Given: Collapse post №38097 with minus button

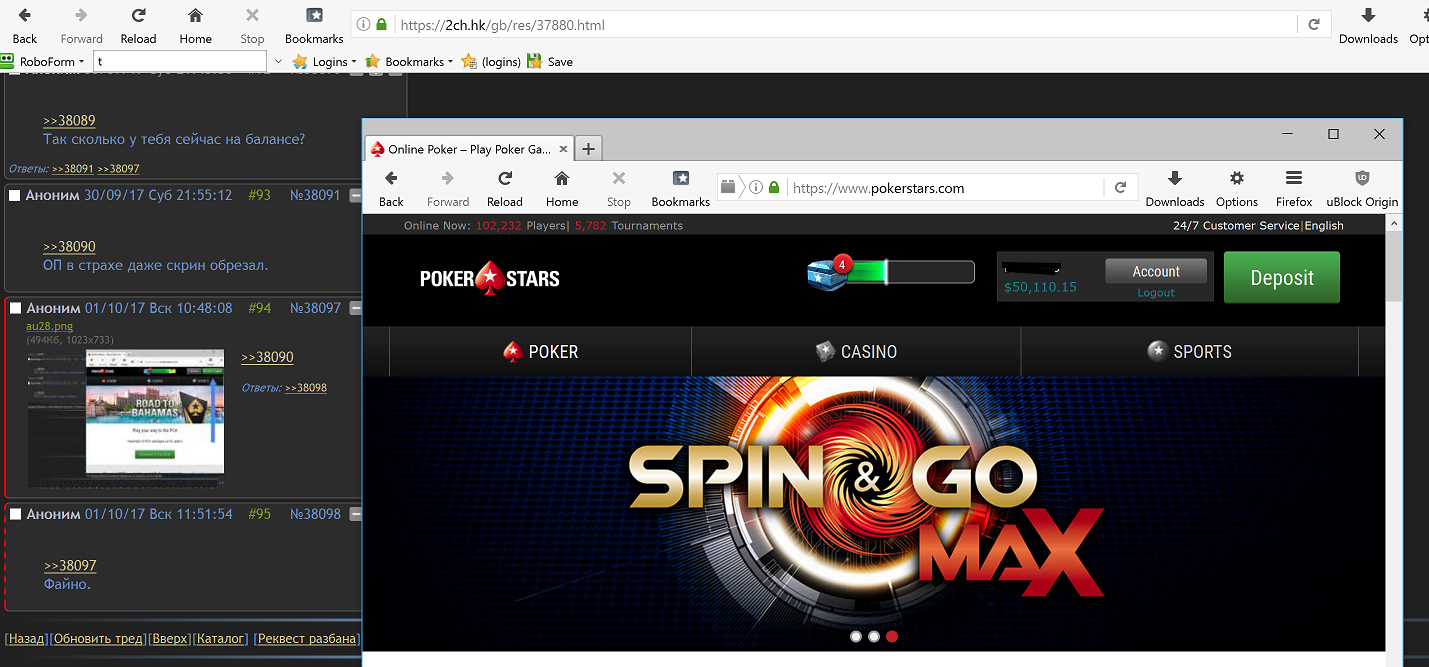Looking at the screenshot, I should [356, 310].
